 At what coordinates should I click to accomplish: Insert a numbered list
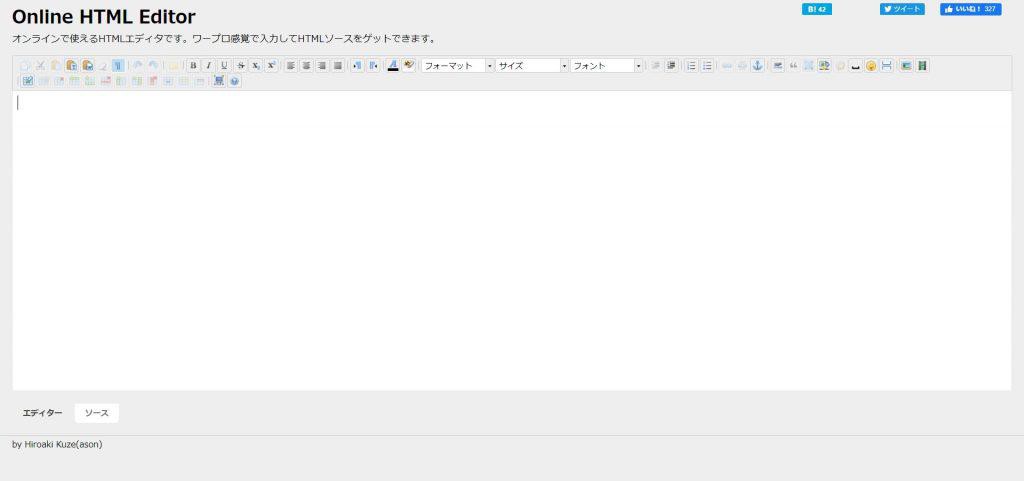click(x=691, y=66)
